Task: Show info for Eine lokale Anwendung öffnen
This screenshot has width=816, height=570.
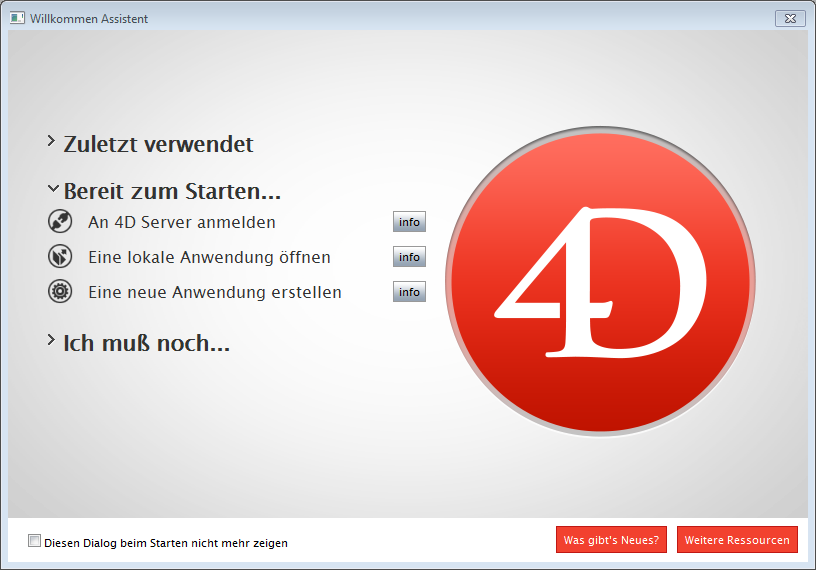Action: click(x=409, y=257)
